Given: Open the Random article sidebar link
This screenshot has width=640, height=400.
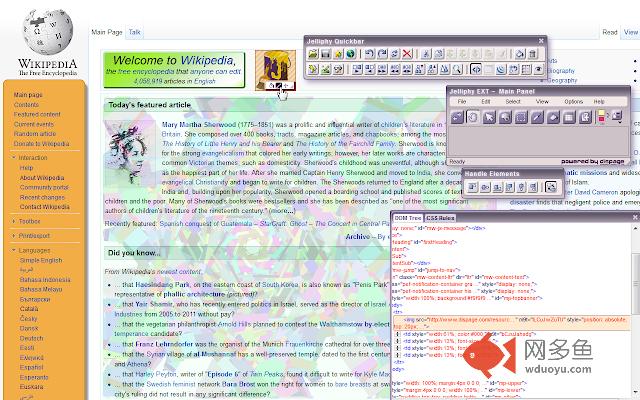Looking at the screenshot, I should (x=35, y=134).
